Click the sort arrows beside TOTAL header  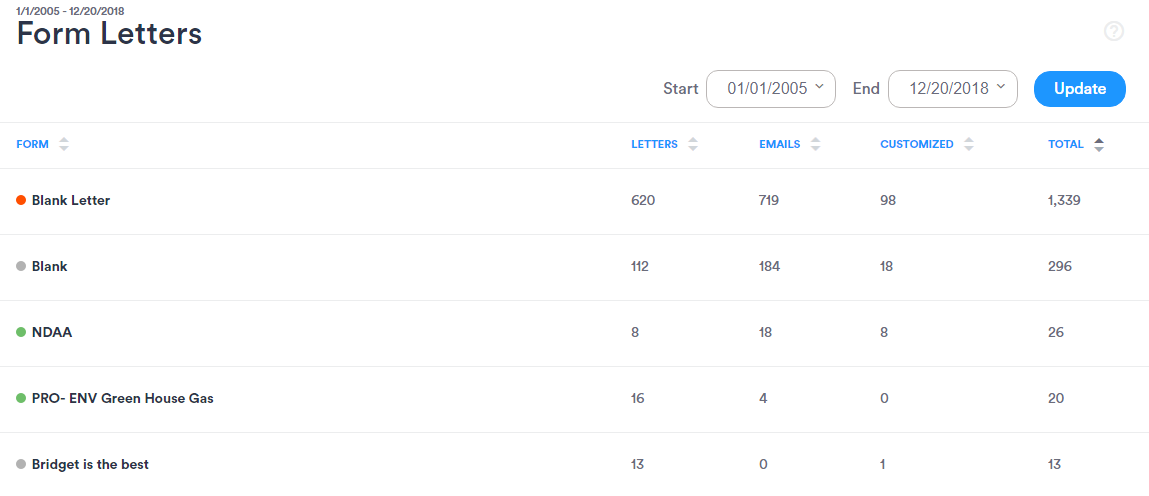1099,144
